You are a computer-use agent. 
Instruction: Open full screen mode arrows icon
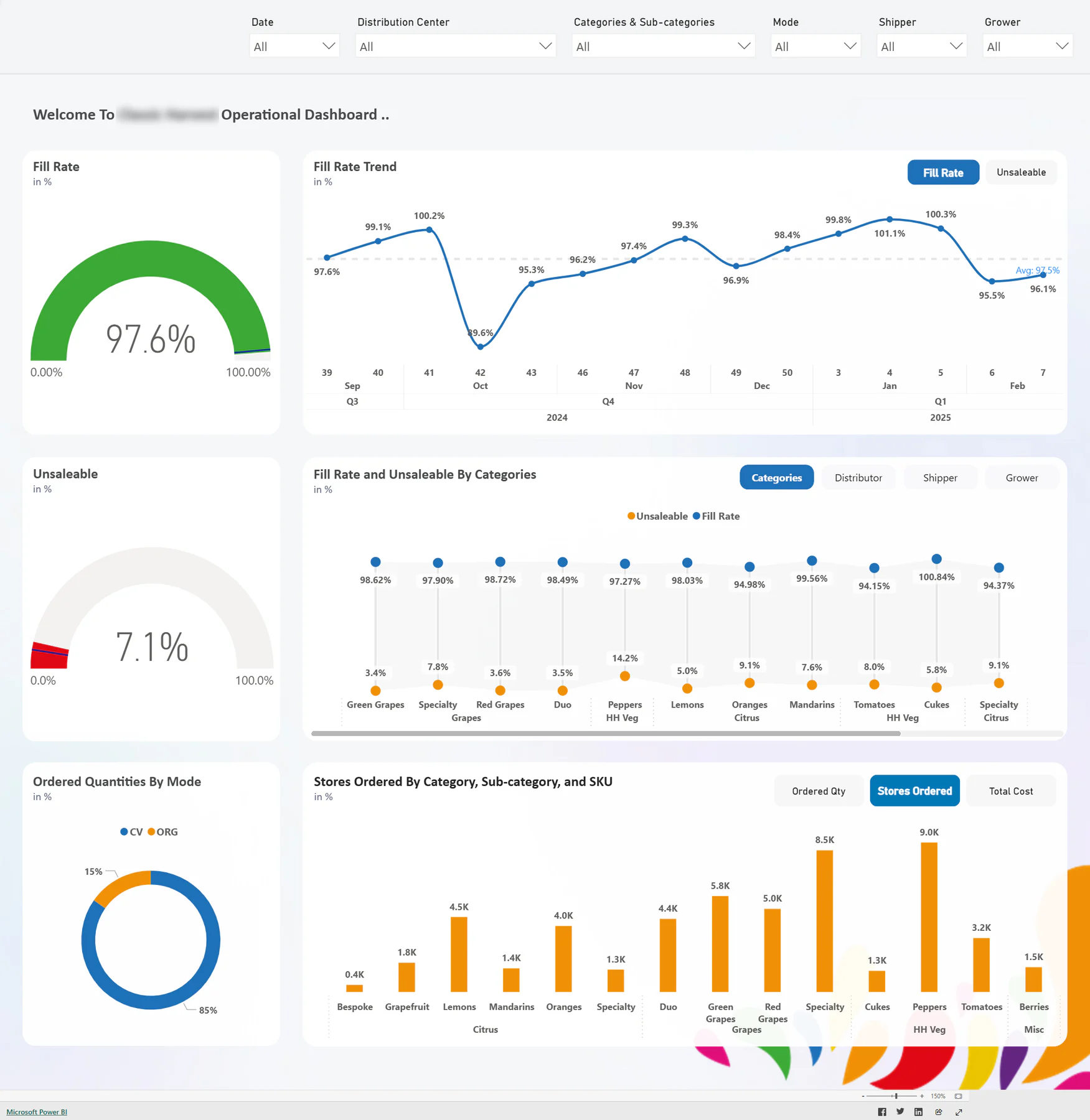(x=959, y=1112)
